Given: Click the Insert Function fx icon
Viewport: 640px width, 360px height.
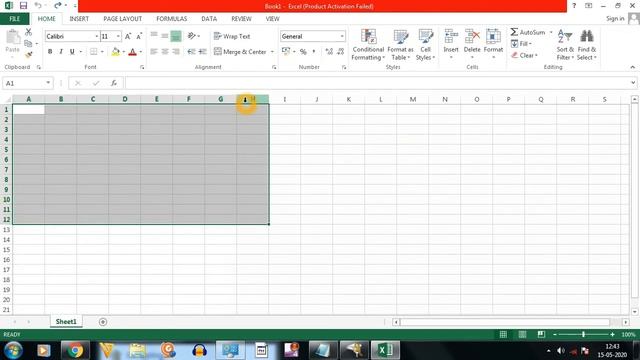Looking at the screenshot, I should point(113,83).
